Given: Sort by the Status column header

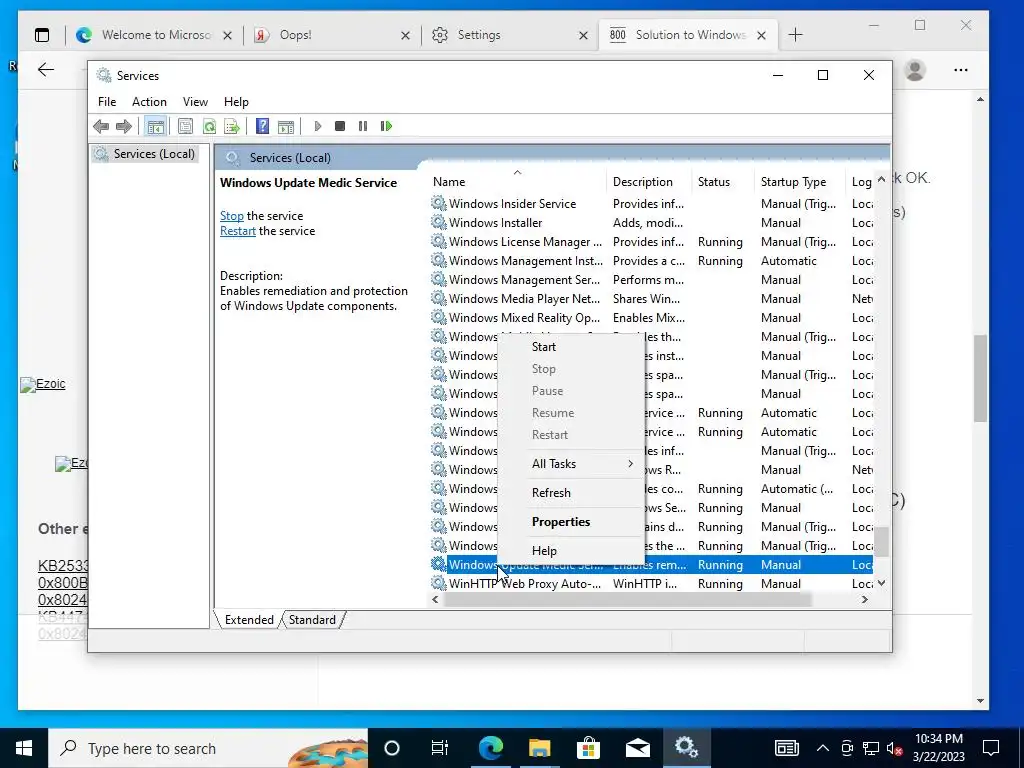Looking at the screenshot, I should point(723,182).
